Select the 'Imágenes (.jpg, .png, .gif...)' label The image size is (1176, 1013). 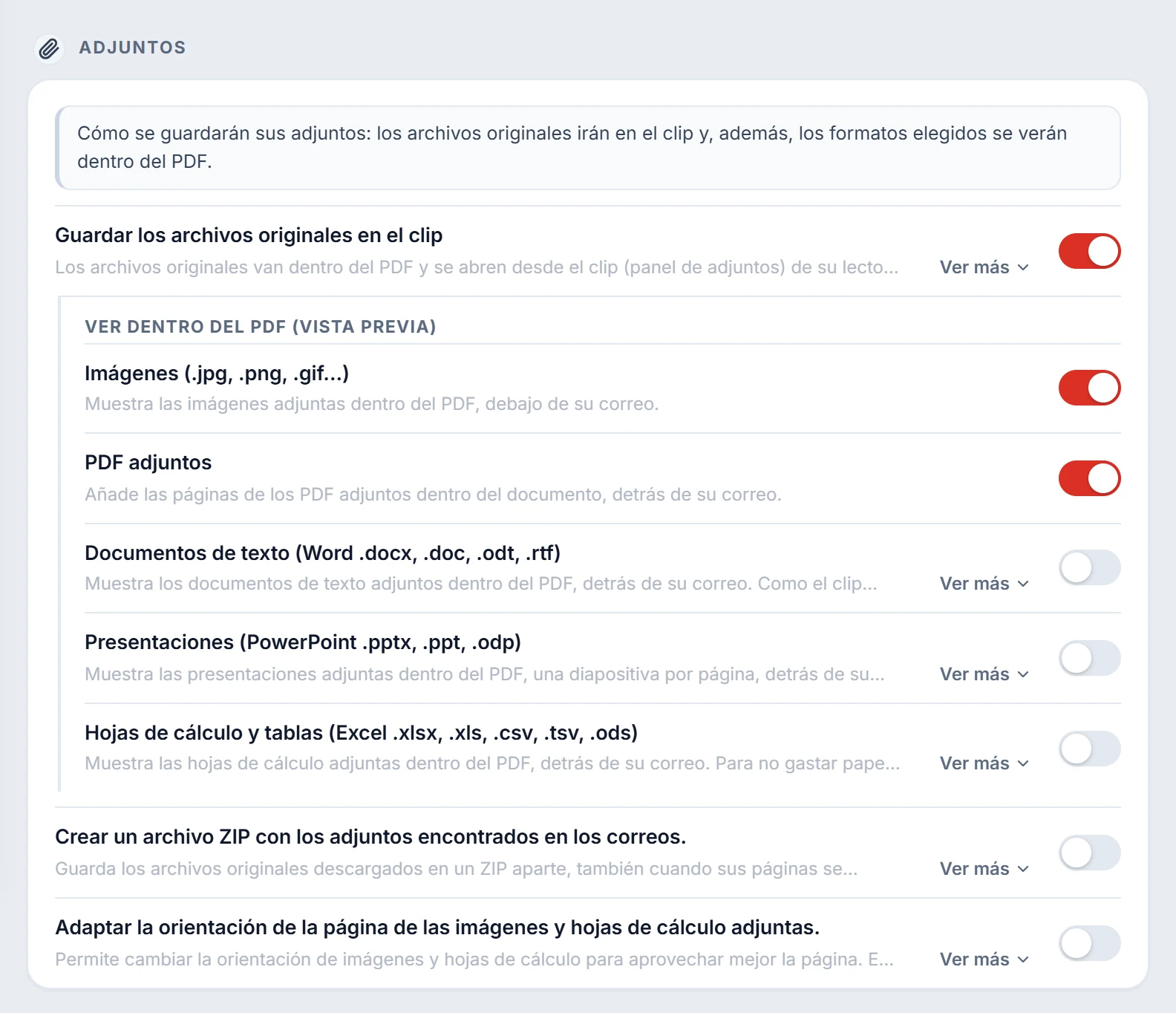tap(217, 373)
